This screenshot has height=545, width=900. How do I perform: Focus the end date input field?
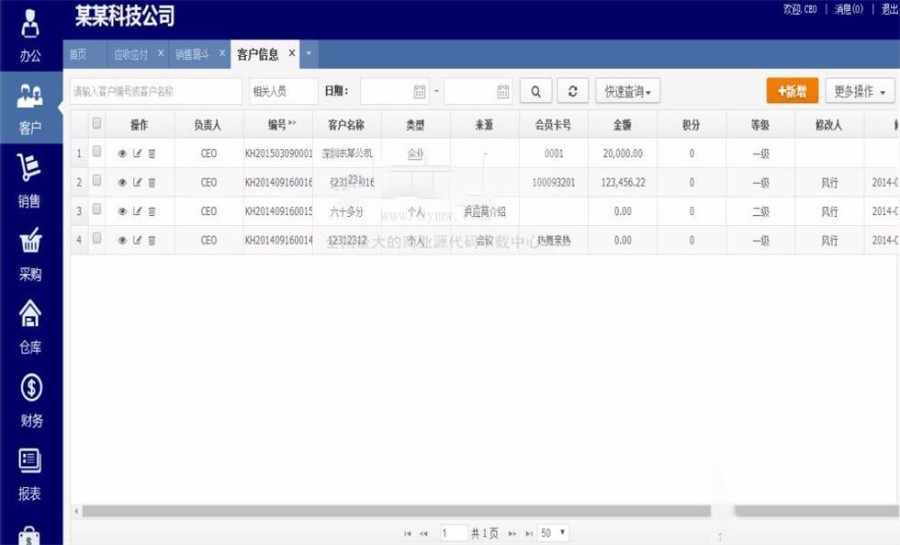tap(478, 91)
